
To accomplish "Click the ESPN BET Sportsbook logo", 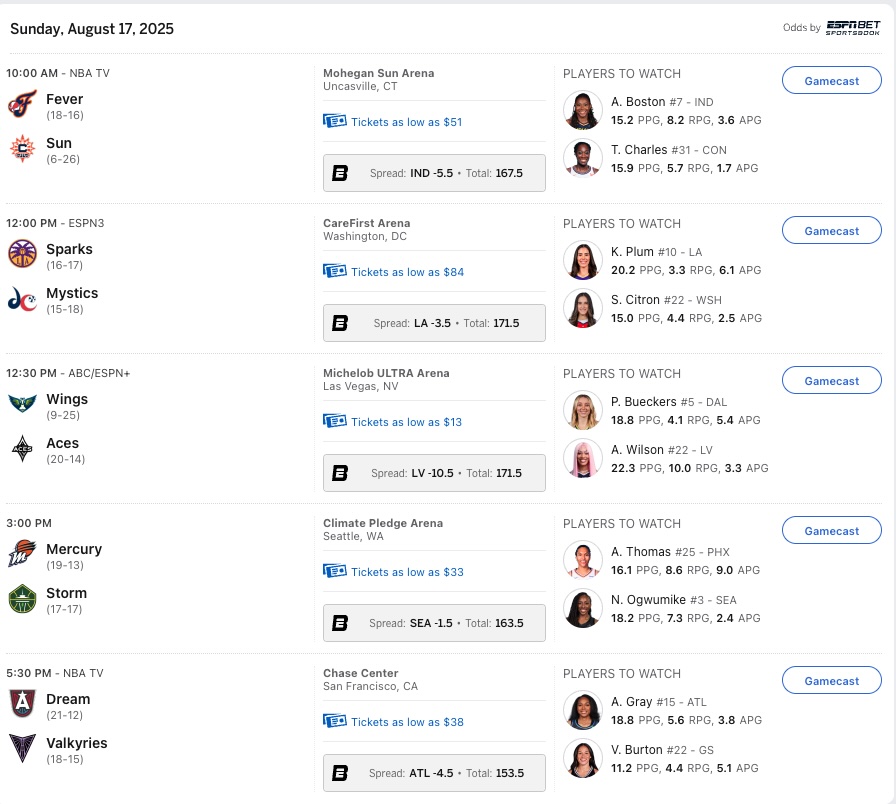I will click(x=853, y=28).
